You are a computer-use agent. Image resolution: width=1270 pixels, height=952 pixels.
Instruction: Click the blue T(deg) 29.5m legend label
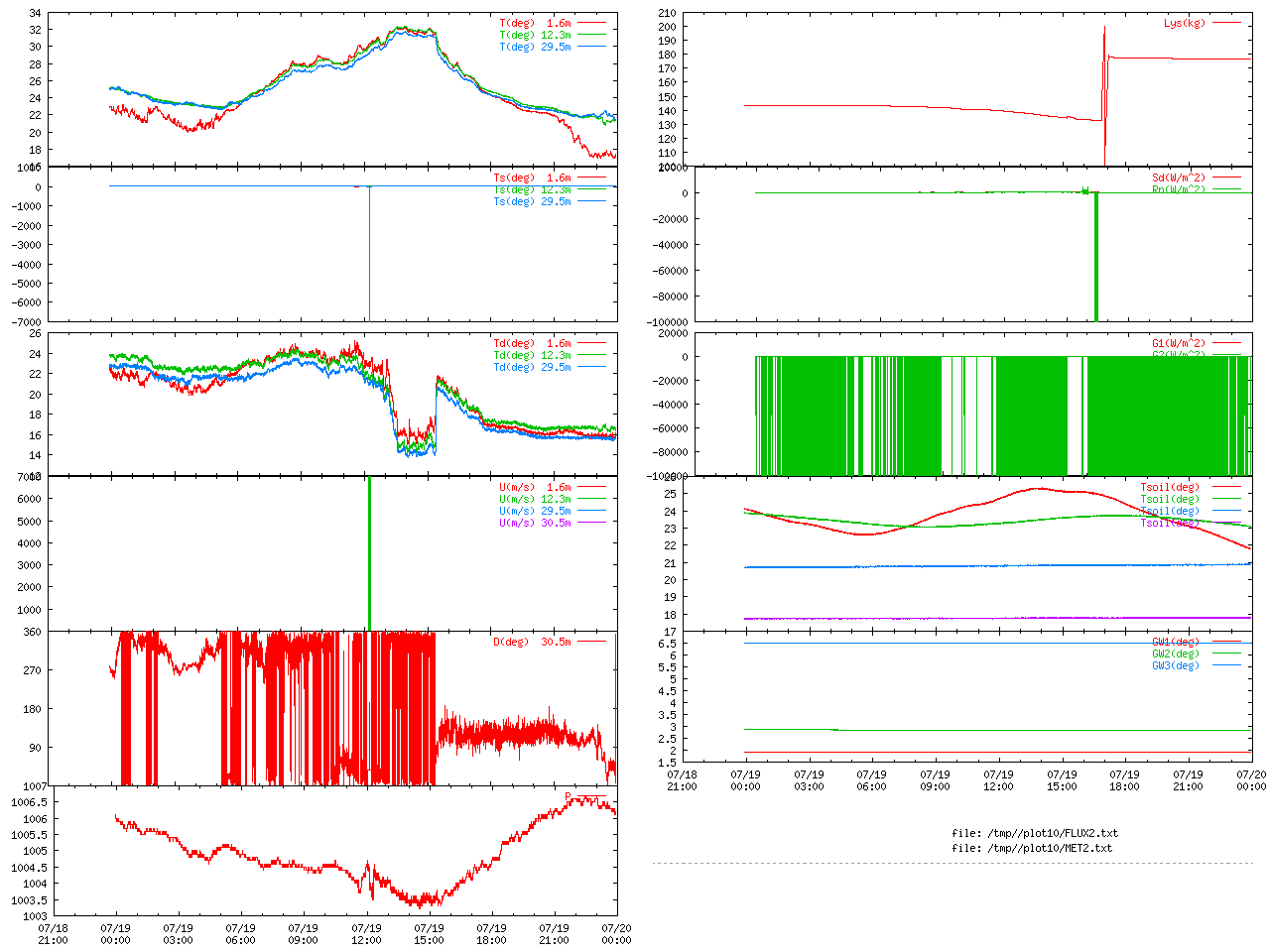535,47
